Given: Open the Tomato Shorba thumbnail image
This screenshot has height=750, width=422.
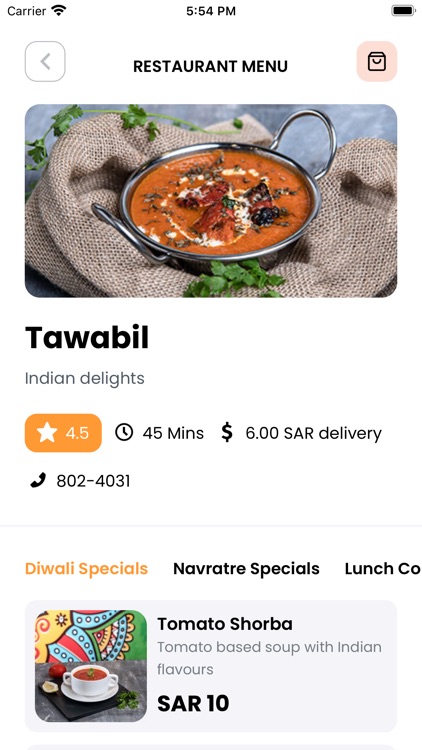Looking at the screenshot, I should (91, 666).
